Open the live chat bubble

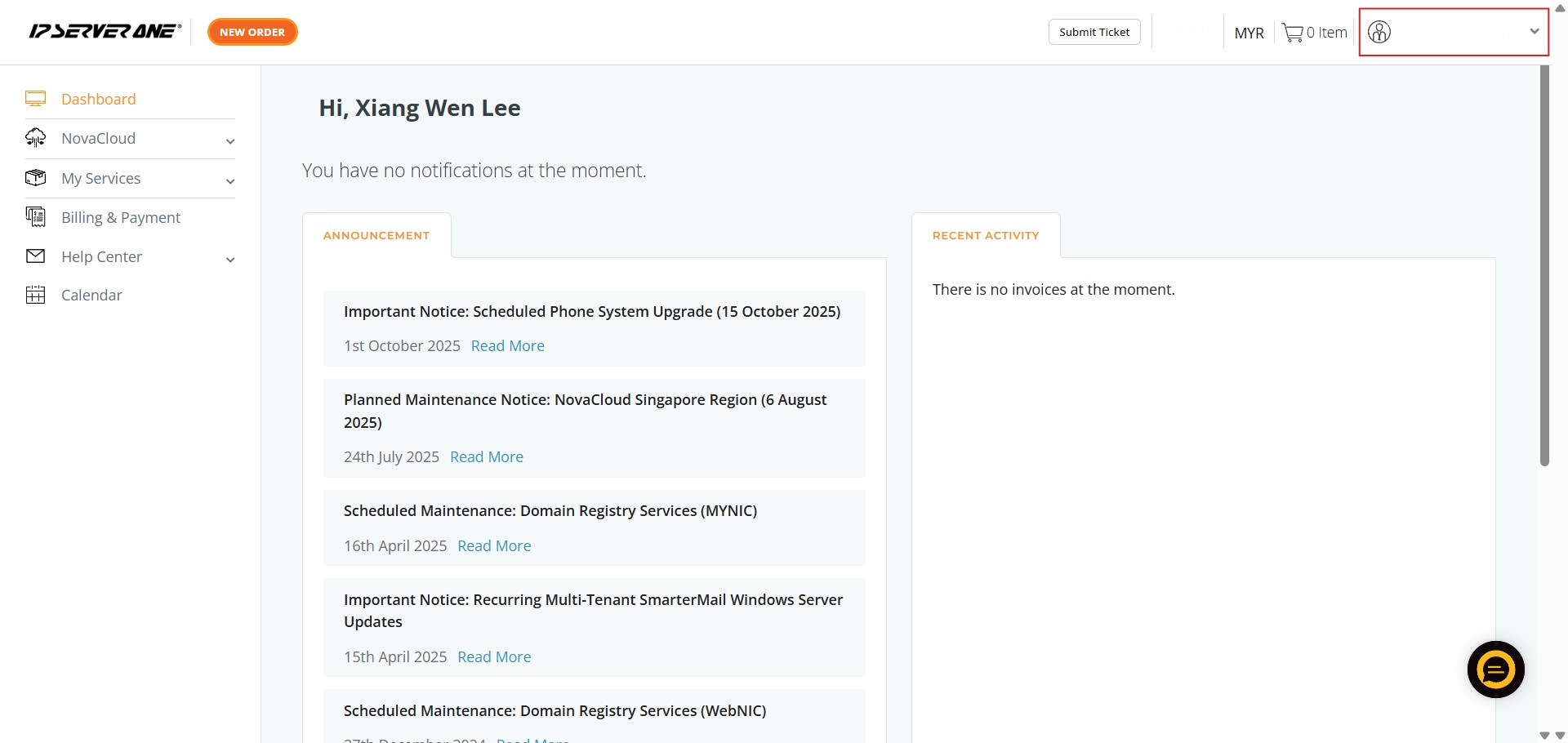tap(1495, 670)
